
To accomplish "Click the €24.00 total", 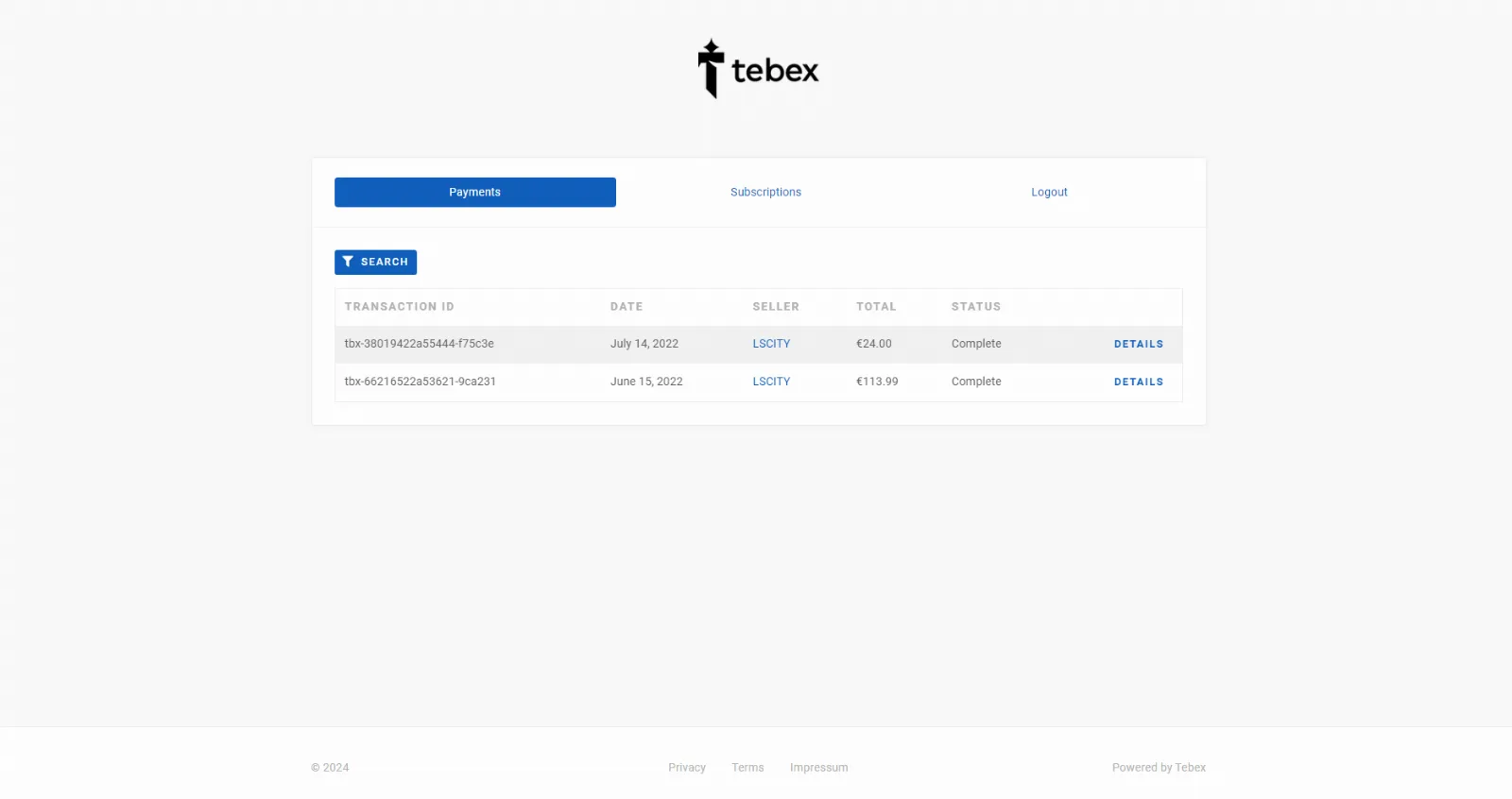I will coord(874,344).
